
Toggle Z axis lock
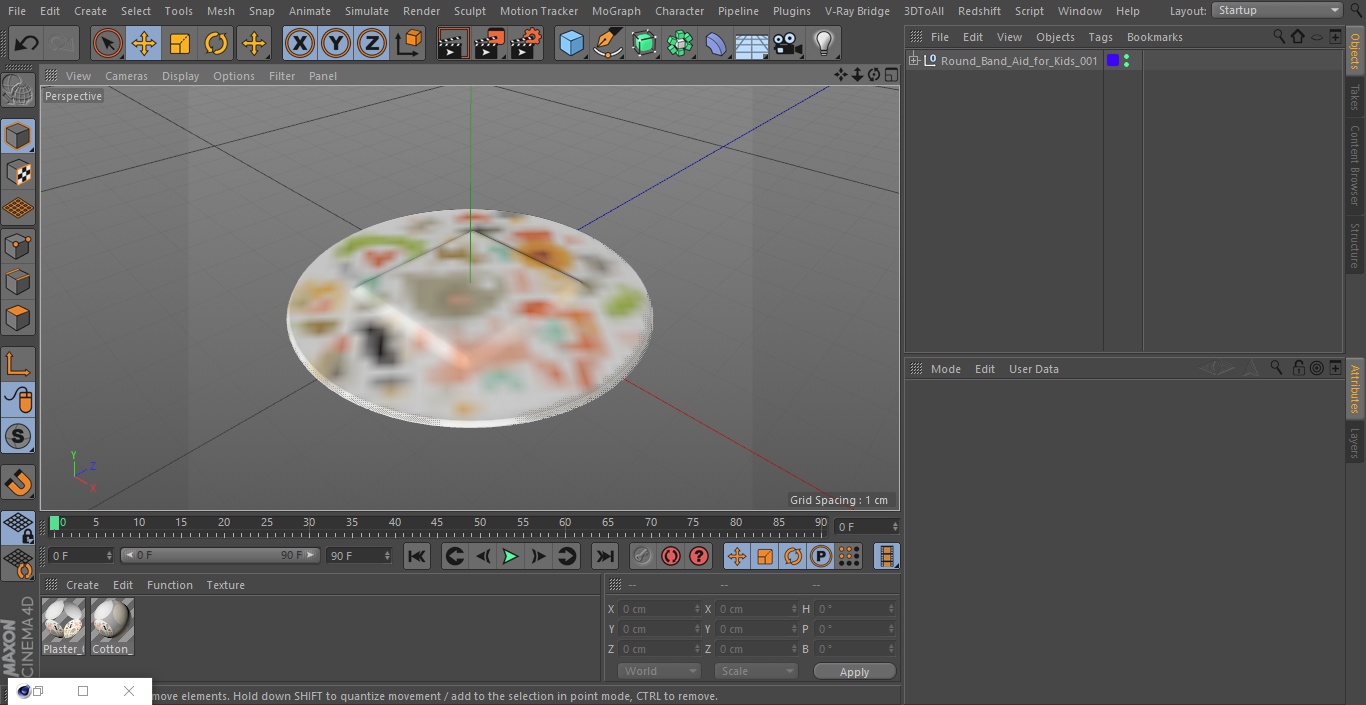click(x=372, y=44)
